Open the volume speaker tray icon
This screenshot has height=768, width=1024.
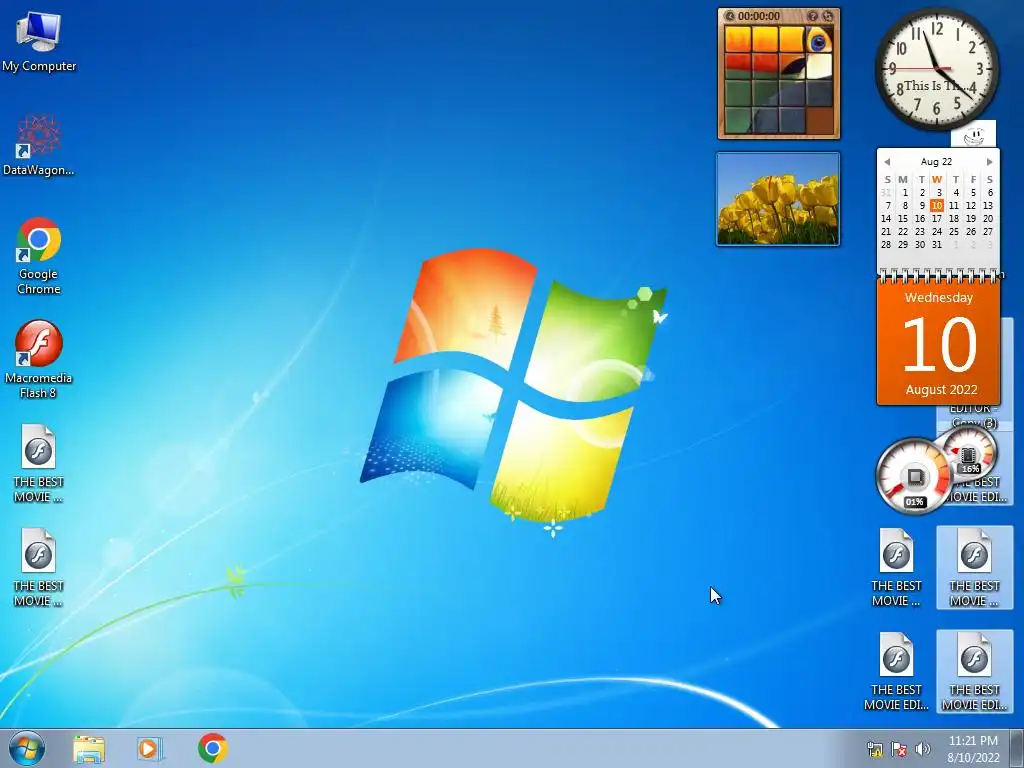coord(923,749)
